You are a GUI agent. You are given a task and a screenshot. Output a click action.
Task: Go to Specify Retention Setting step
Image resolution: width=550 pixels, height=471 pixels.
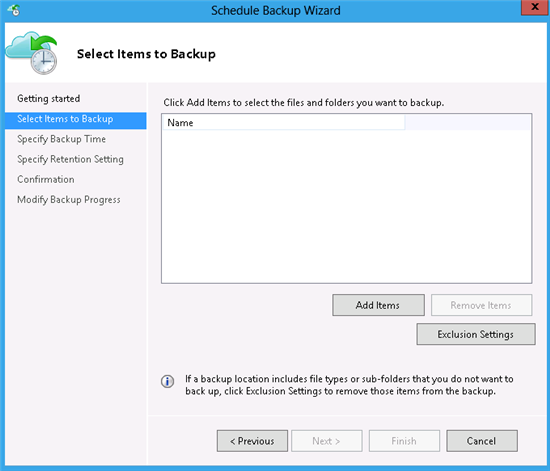[70, 159]
